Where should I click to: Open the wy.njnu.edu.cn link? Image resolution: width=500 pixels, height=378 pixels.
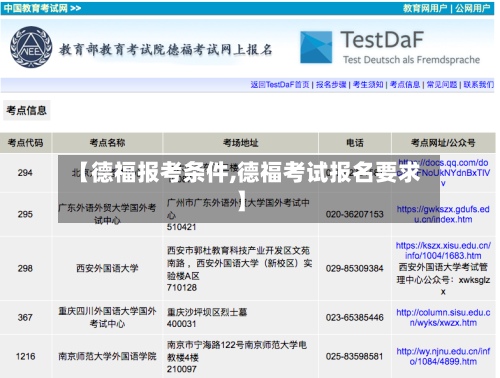(443, 356)
